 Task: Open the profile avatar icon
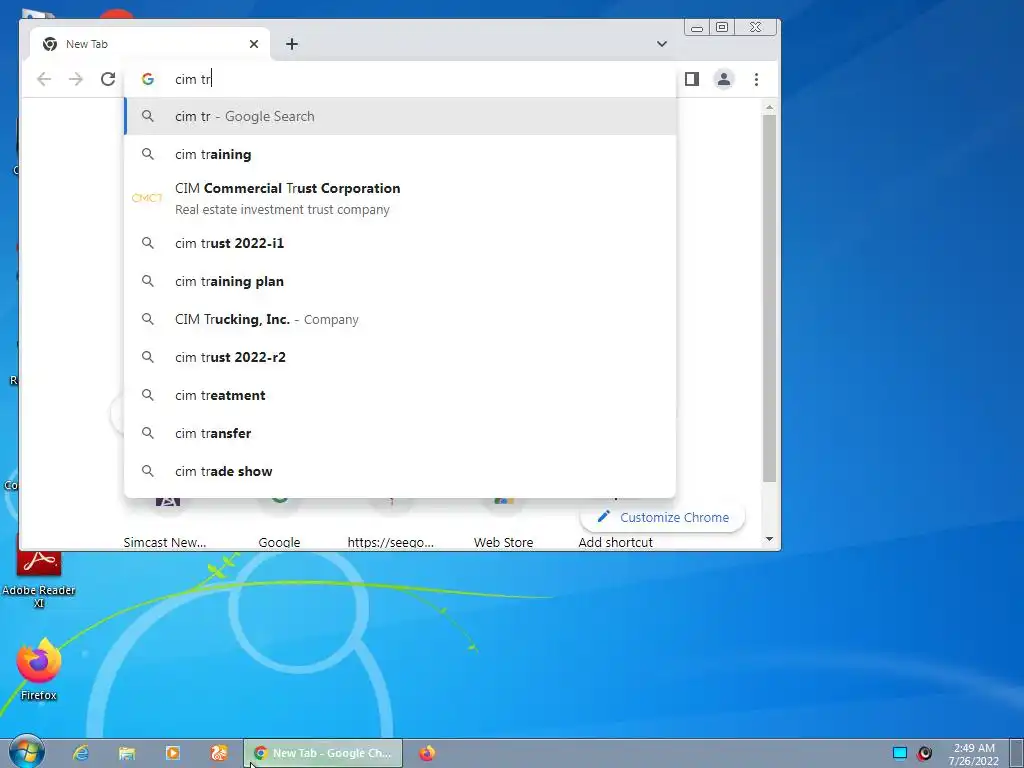tap(724, 79)
